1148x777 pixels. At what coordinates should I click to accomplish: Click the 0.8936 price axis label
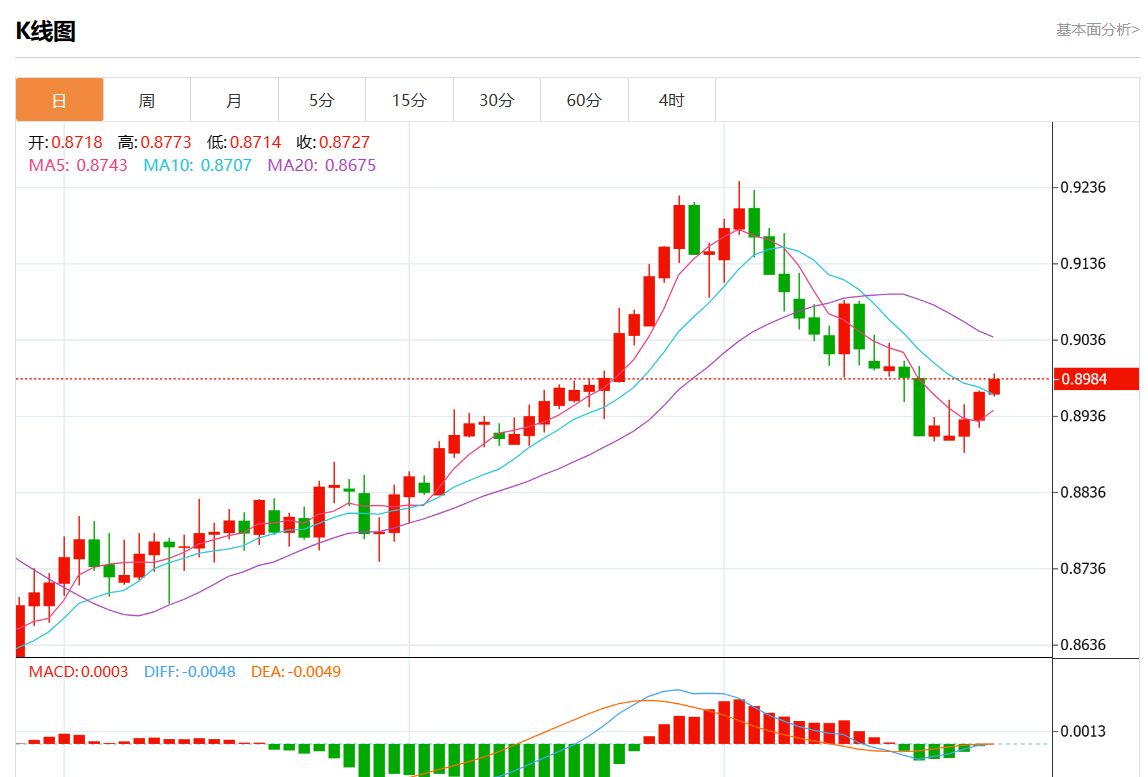1083,416
